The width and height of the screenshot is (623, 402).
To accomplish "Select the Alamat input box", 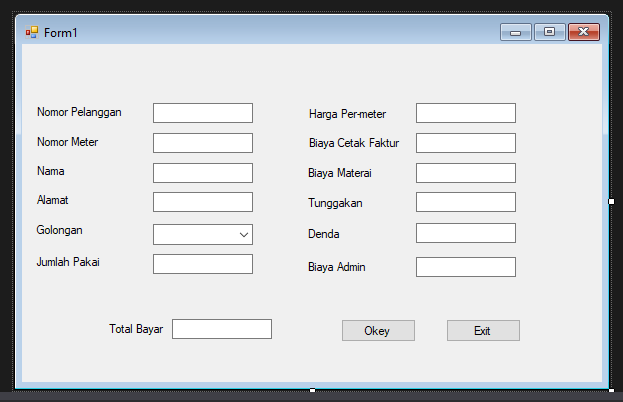I will 203,202.
